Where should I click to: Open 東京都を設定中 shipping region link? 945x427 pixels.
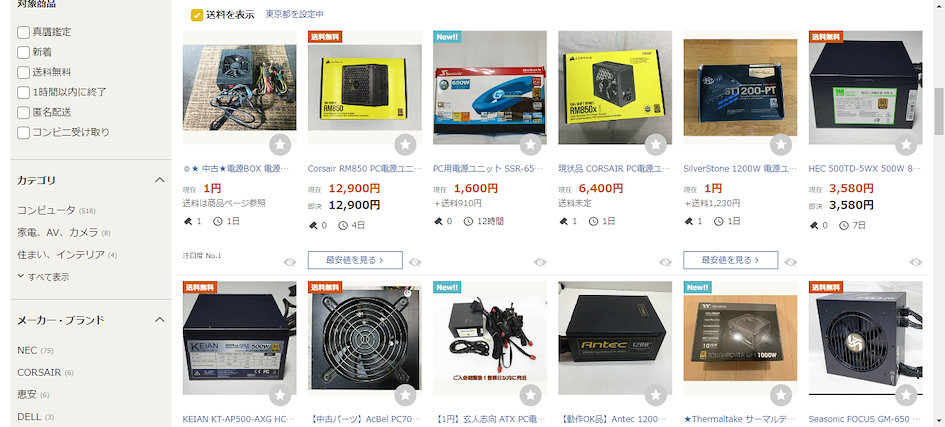[295, 14]
